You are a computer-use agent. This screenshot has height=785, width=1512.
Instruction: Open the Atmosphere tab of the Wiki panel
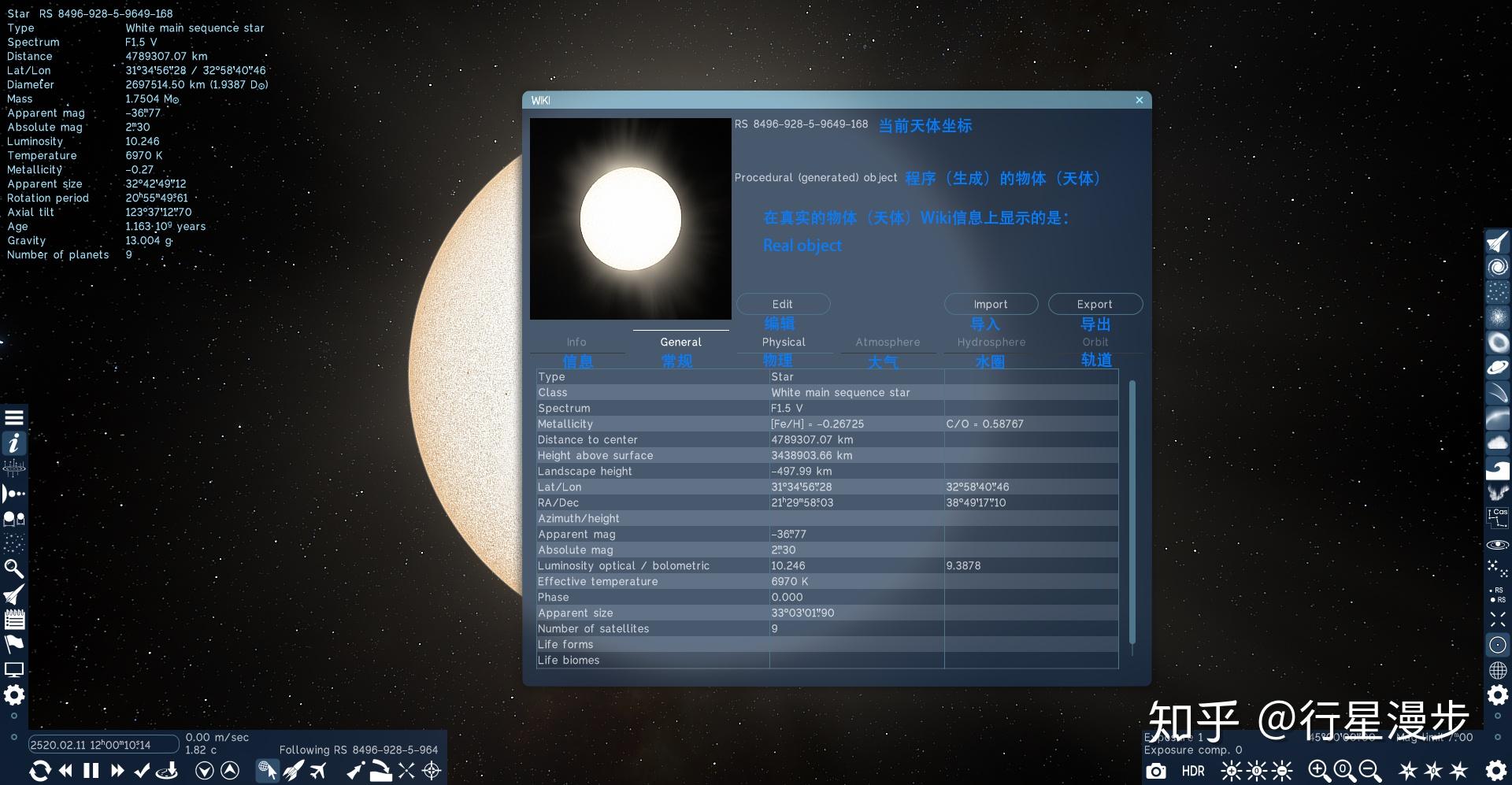888,342
